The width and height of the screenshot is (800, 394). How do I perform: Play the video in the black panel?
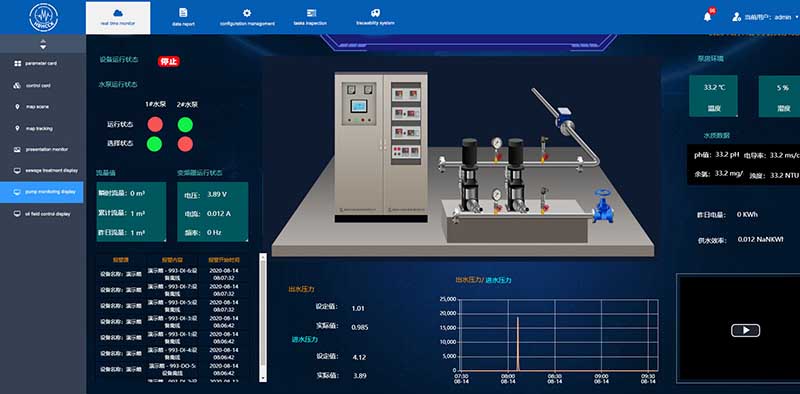[x=745, y=330]
